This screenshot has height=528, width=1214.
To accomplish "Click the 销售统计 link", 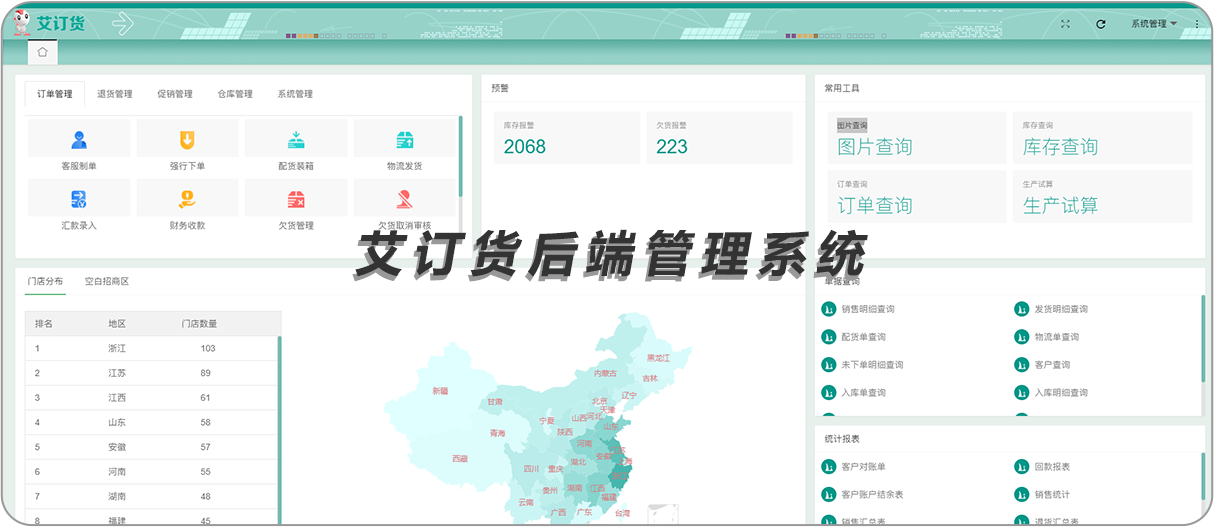I will point(1052,495).
